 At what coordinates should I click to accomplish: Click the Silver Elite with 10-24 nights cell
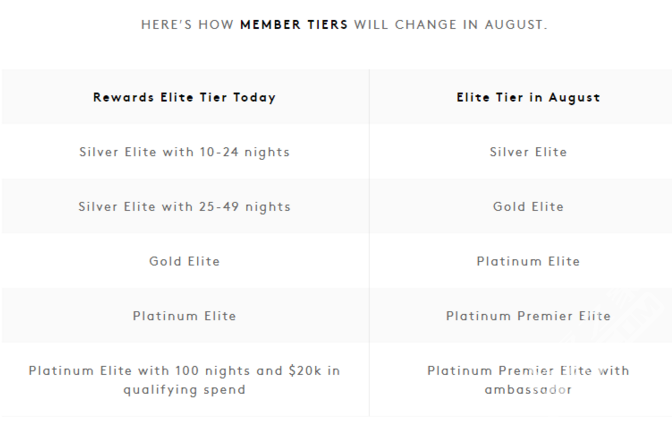click(x=185, y=152)
